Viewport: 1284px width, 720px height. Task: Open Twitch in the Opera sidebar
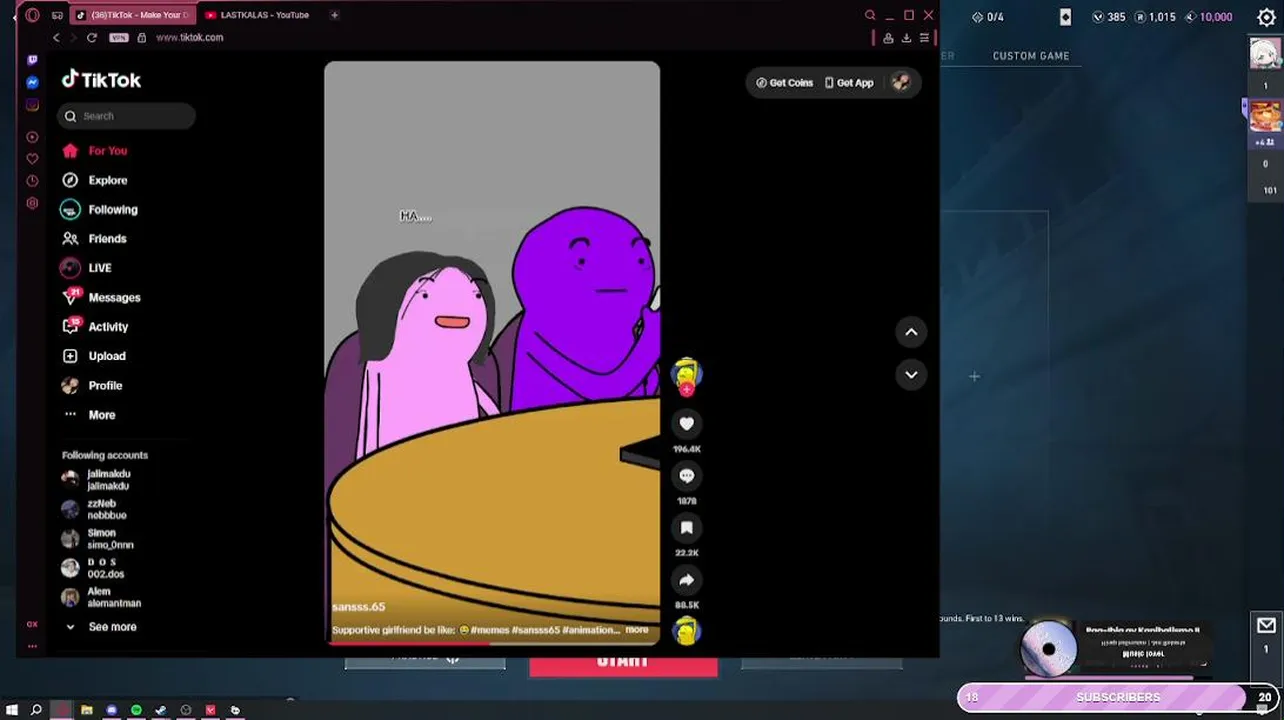[x=32, y=60]
